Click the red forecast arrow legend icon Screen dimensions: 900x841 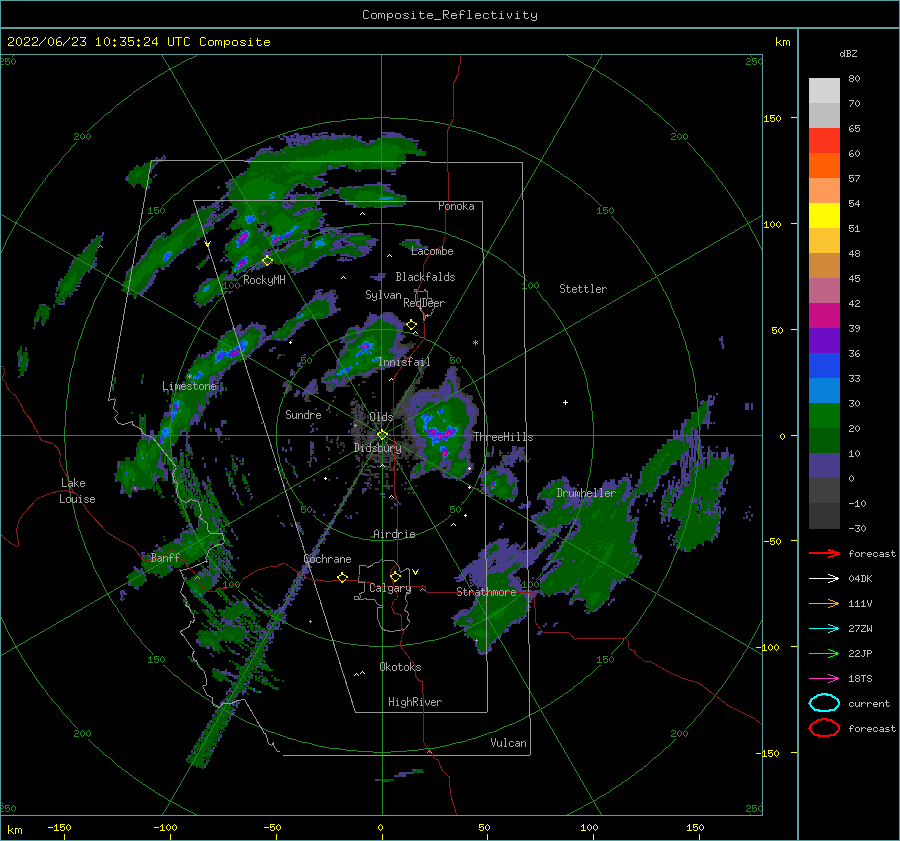pos(824,553)
